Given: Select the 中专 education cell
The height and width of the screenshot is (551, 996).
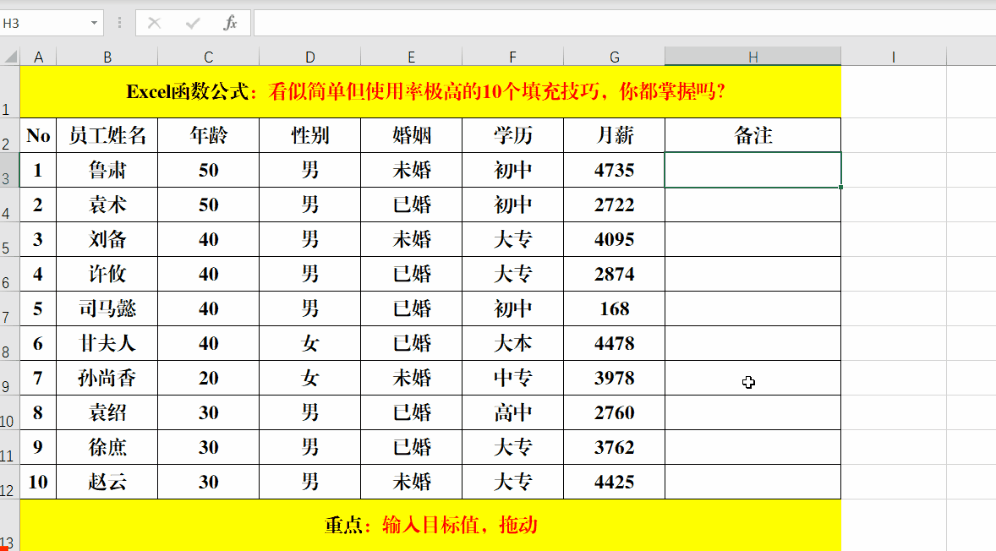Looking at the screenshot, I should pyautogui.click(x=513, y=378).
